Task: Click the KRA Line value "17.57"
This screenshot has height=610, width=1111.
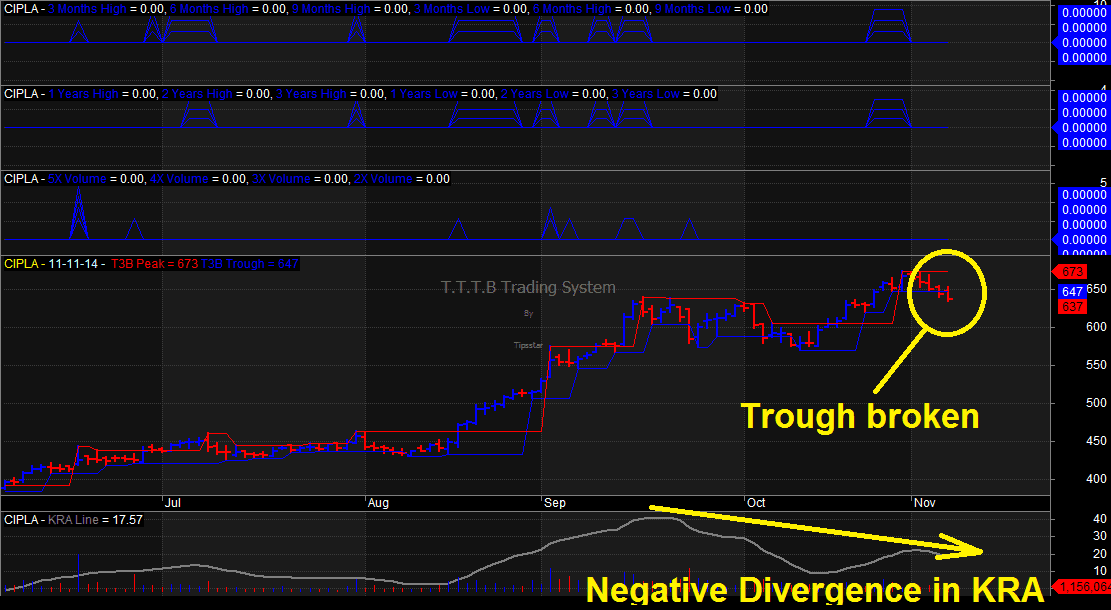Action: (x=128, y=520)
